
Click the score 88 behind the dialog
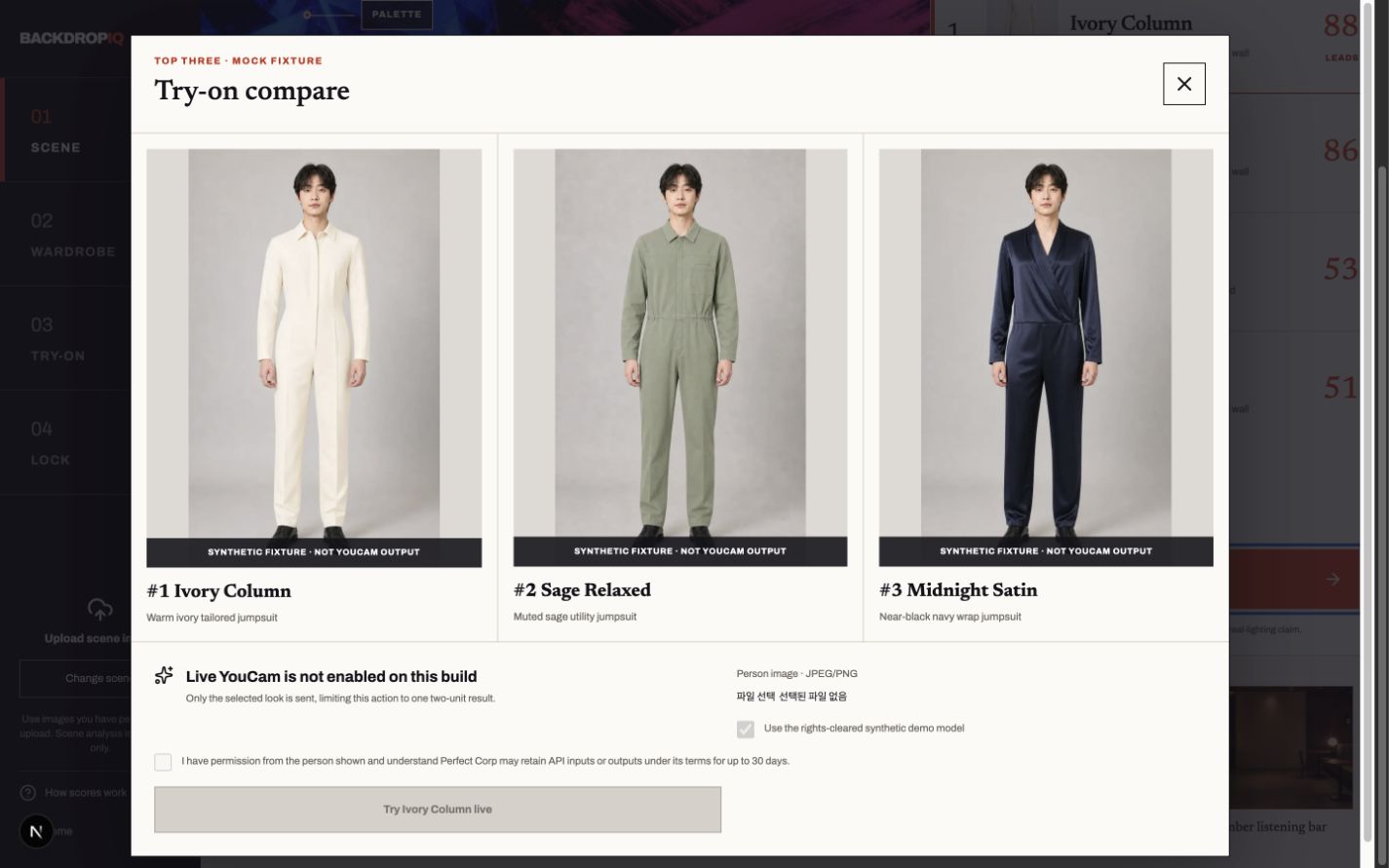click(x=1340, y=24)
